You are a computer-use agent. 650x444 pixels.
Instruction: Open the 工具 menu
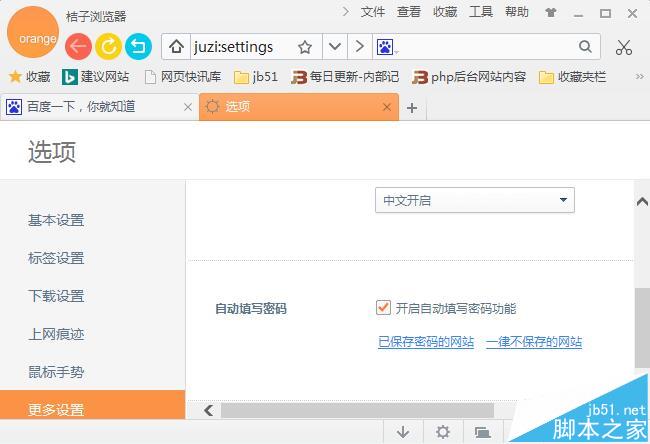[481, 12]
